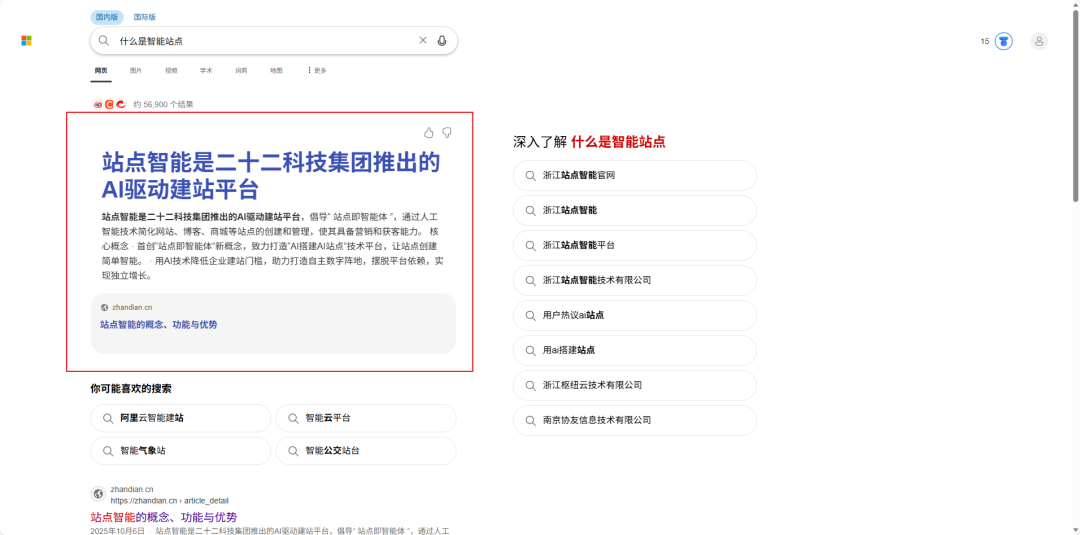Viewport: 1080px width, 535px height.
Task: Search for 浙江站点智能平台
Action: (634, 245)
